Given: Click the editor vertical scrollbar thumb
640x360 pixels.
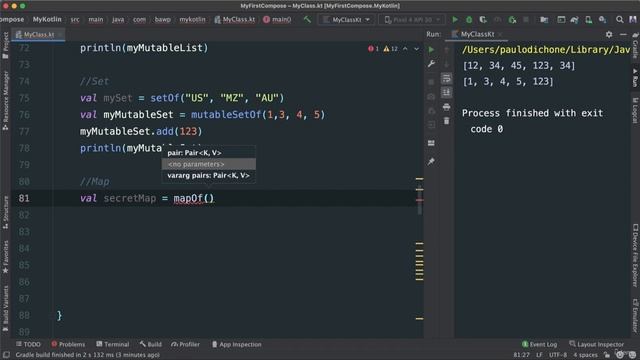Looking at the screenshot, I should [x=420, y=200].
